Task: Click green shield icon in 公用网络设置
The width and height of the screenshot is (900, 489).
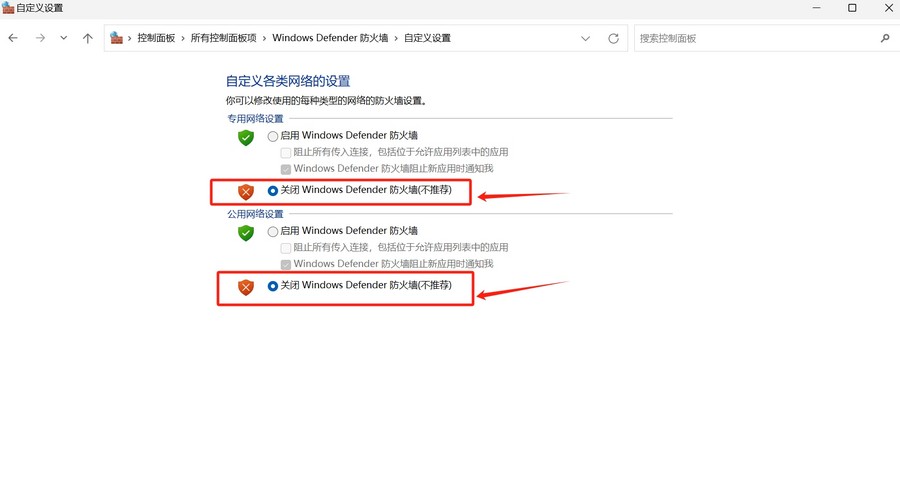Action: coord(246,233)
